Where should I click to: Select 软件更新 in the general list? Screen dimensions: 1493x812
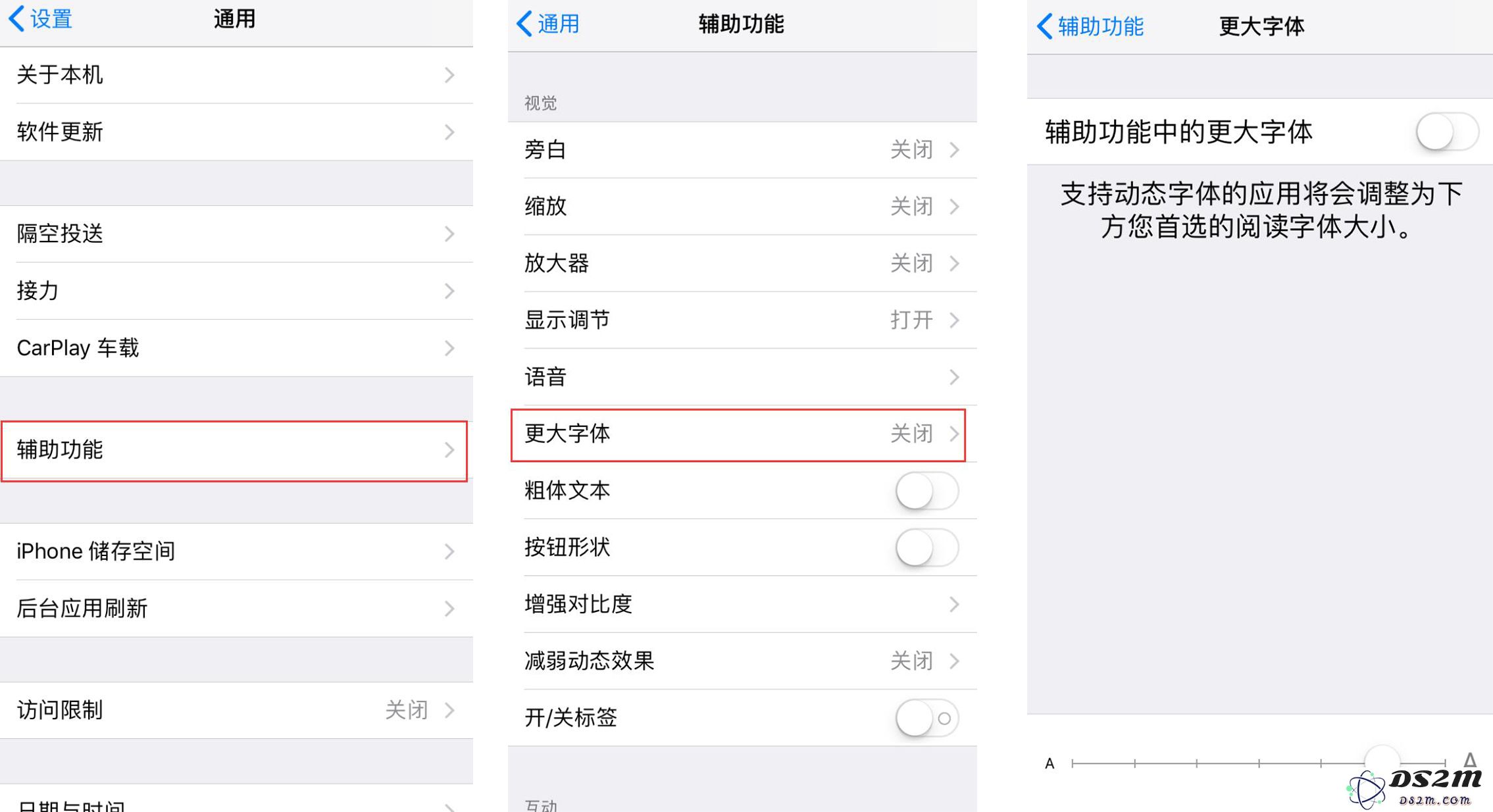(237, 132)
